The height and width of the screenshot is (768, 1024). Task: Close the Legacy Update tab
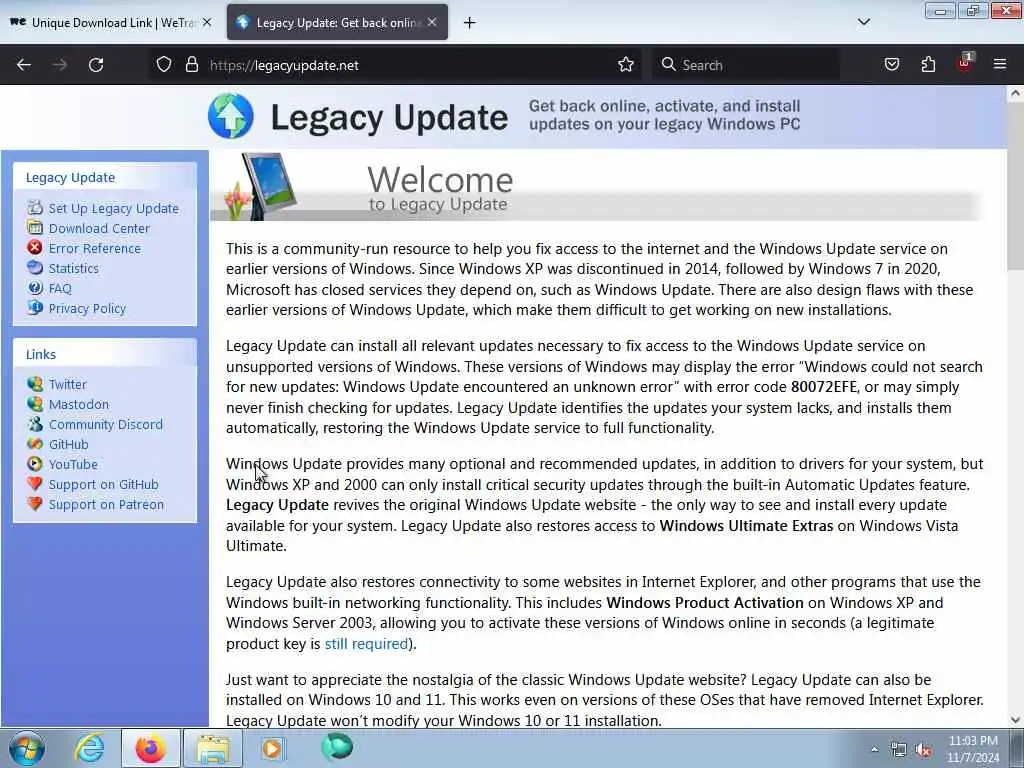(x=432, y=22)
